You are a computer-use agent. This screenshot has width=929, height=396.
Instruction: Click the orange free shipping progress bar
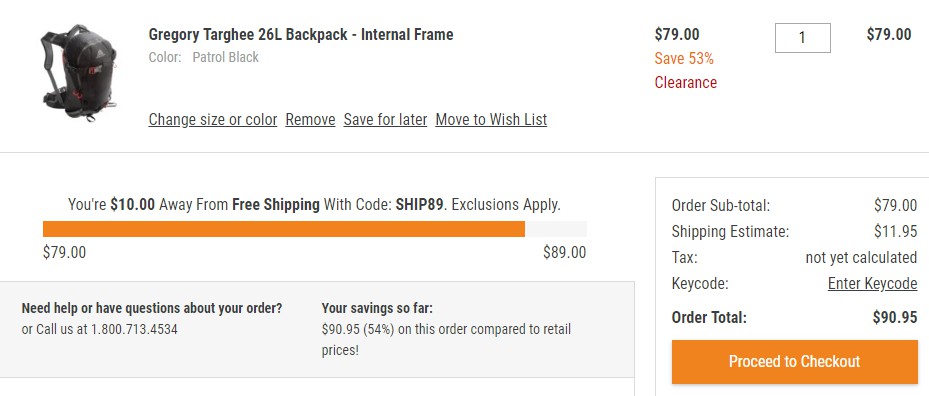coord(284,229)
